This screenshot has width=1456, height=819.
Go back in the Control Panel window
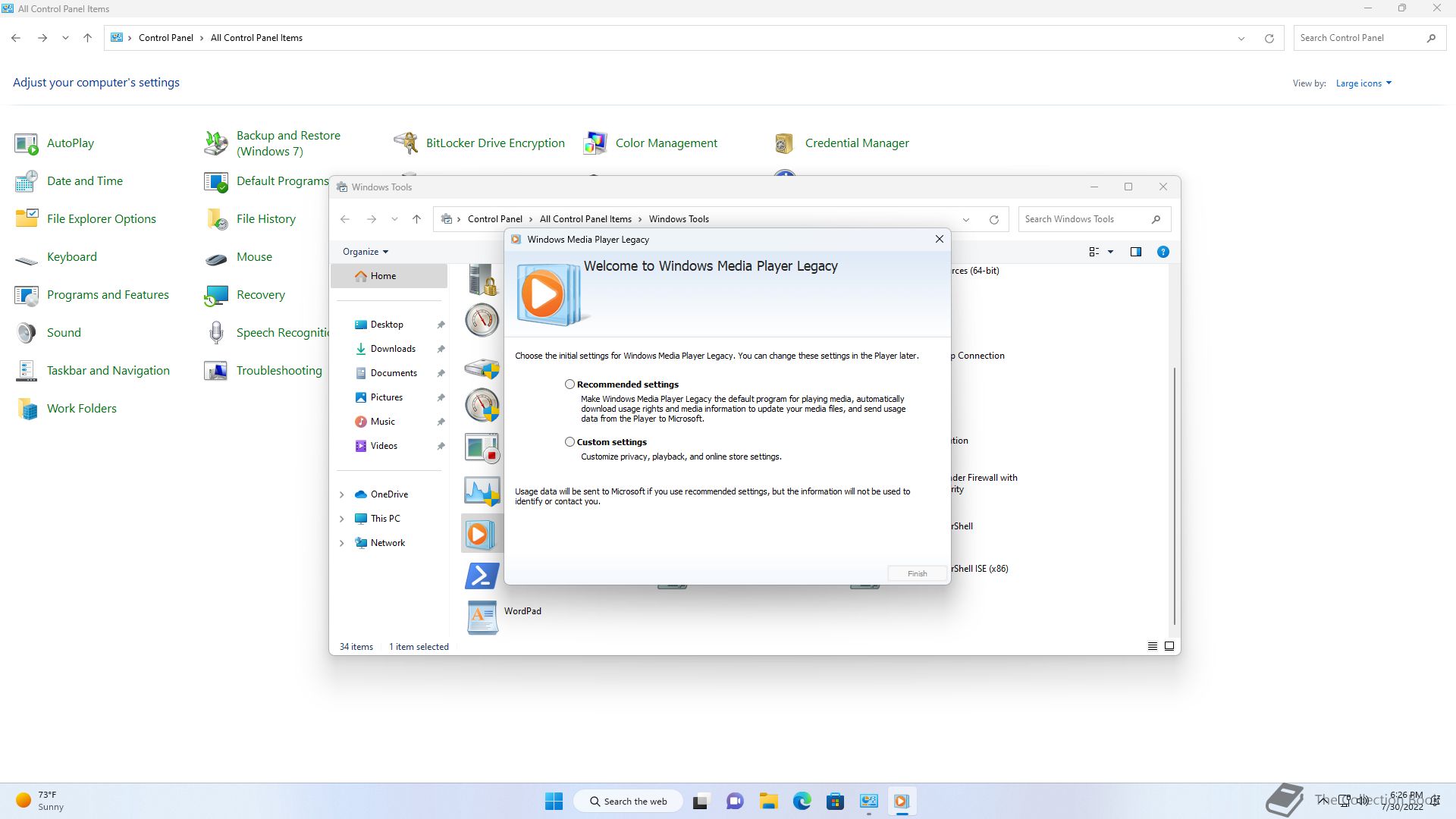pyautogui.click(x=16, y=38)
